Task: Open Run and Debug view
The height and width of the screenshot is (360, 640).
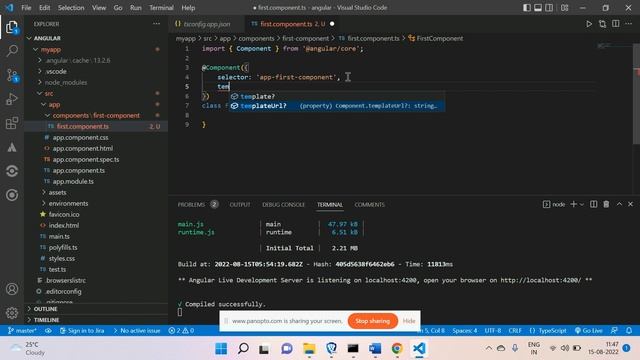Action: pos(12,99)
